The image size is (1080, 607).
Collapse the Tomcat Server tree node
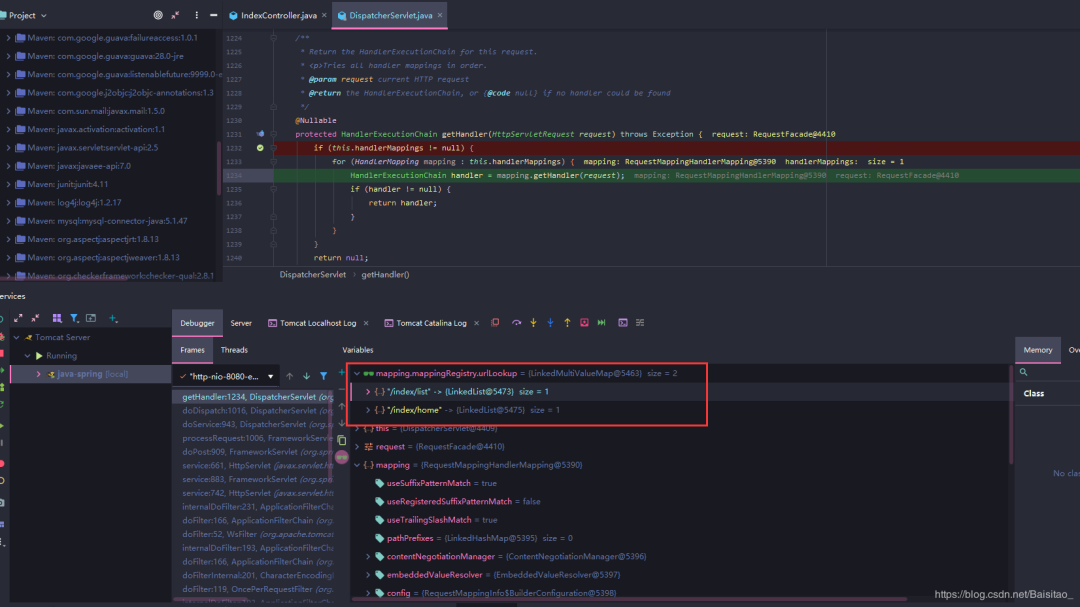tap(16, 338)
